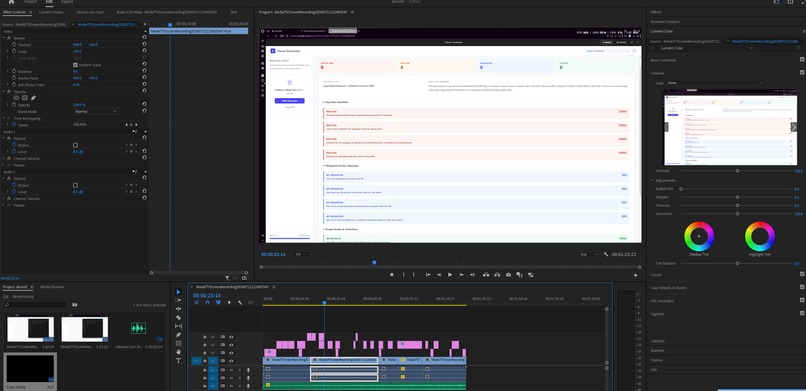Viewport: 806px width, 391px height.
Task: Switch to Lumetri Scopes tab
Action: (51, 12)
